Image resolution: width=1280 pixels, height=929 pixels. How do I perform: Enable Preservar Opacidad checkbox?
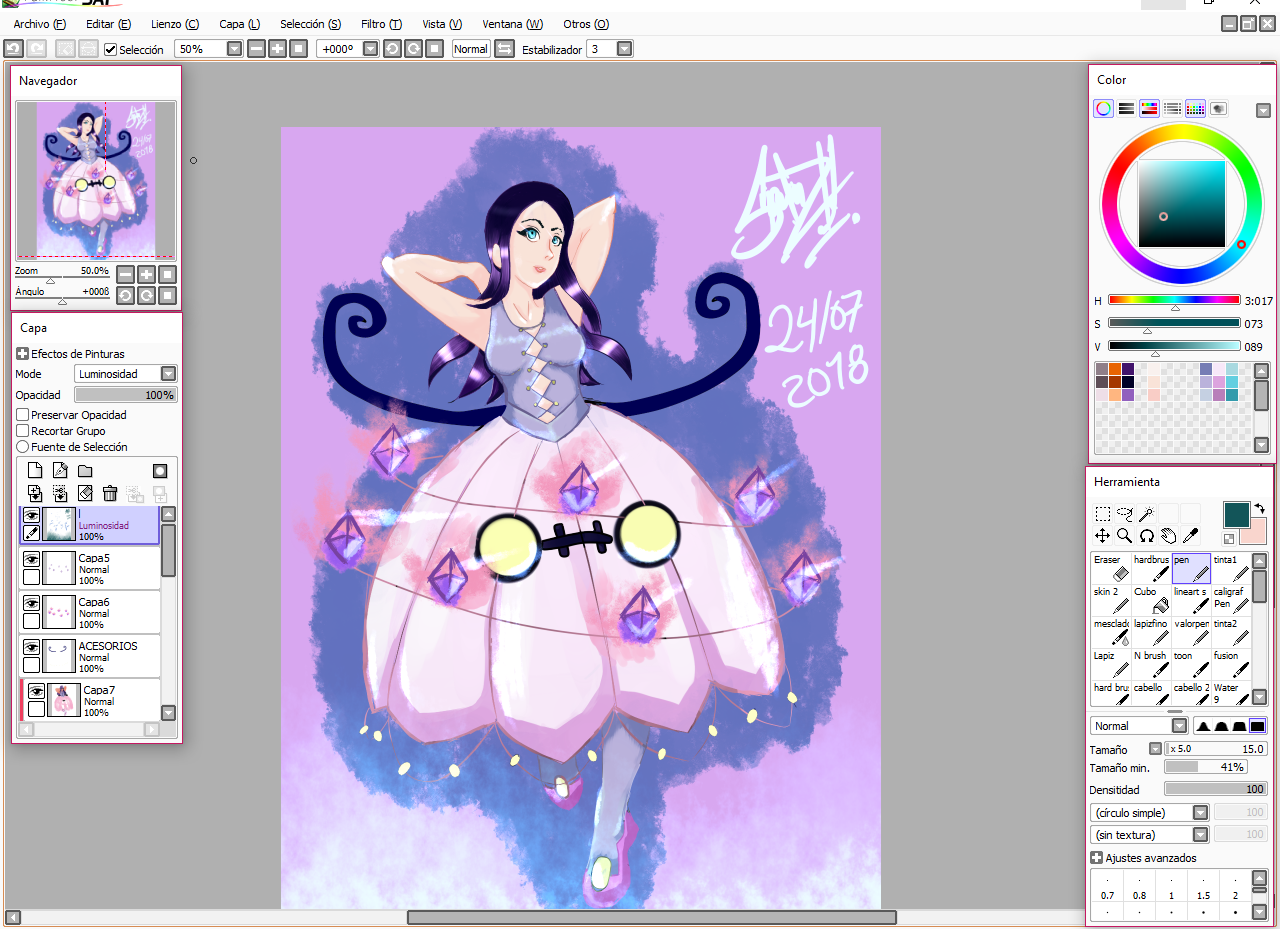23,415
